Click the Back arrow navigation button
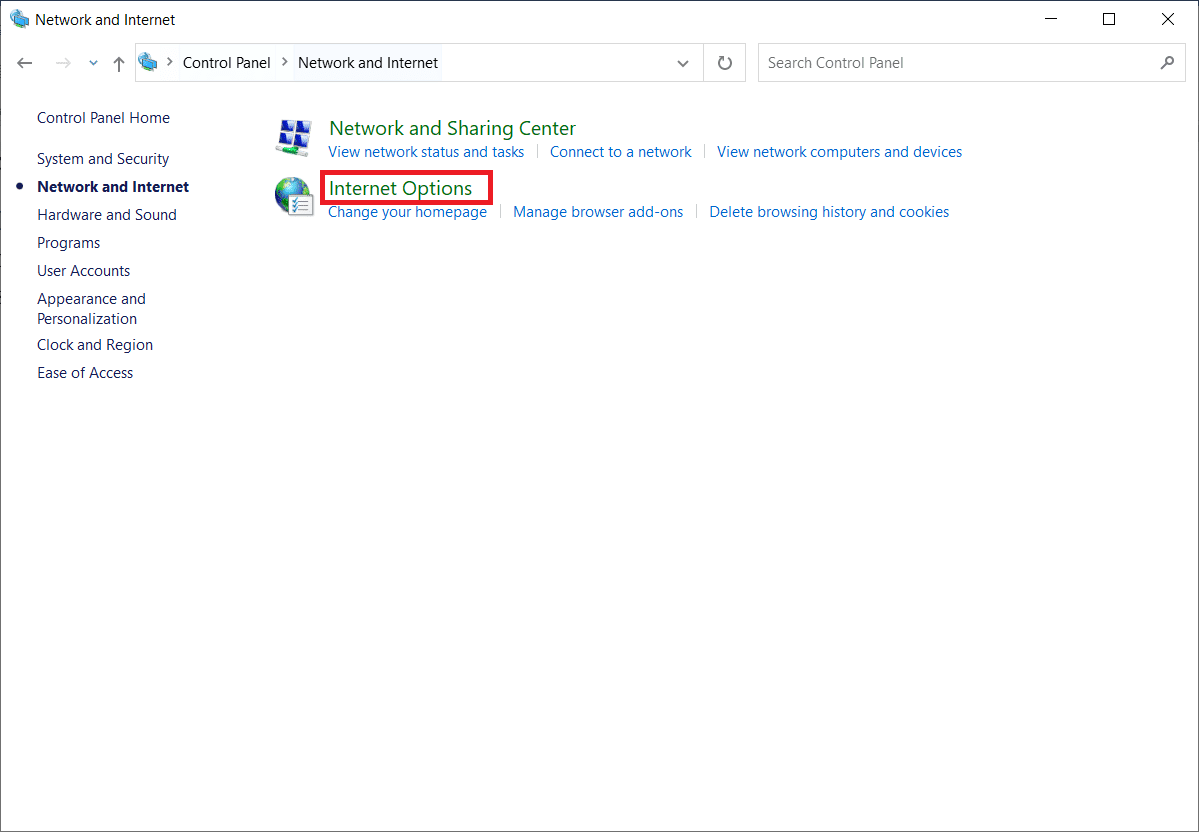This screenshot has width=1199, height=832. point(25,63)
